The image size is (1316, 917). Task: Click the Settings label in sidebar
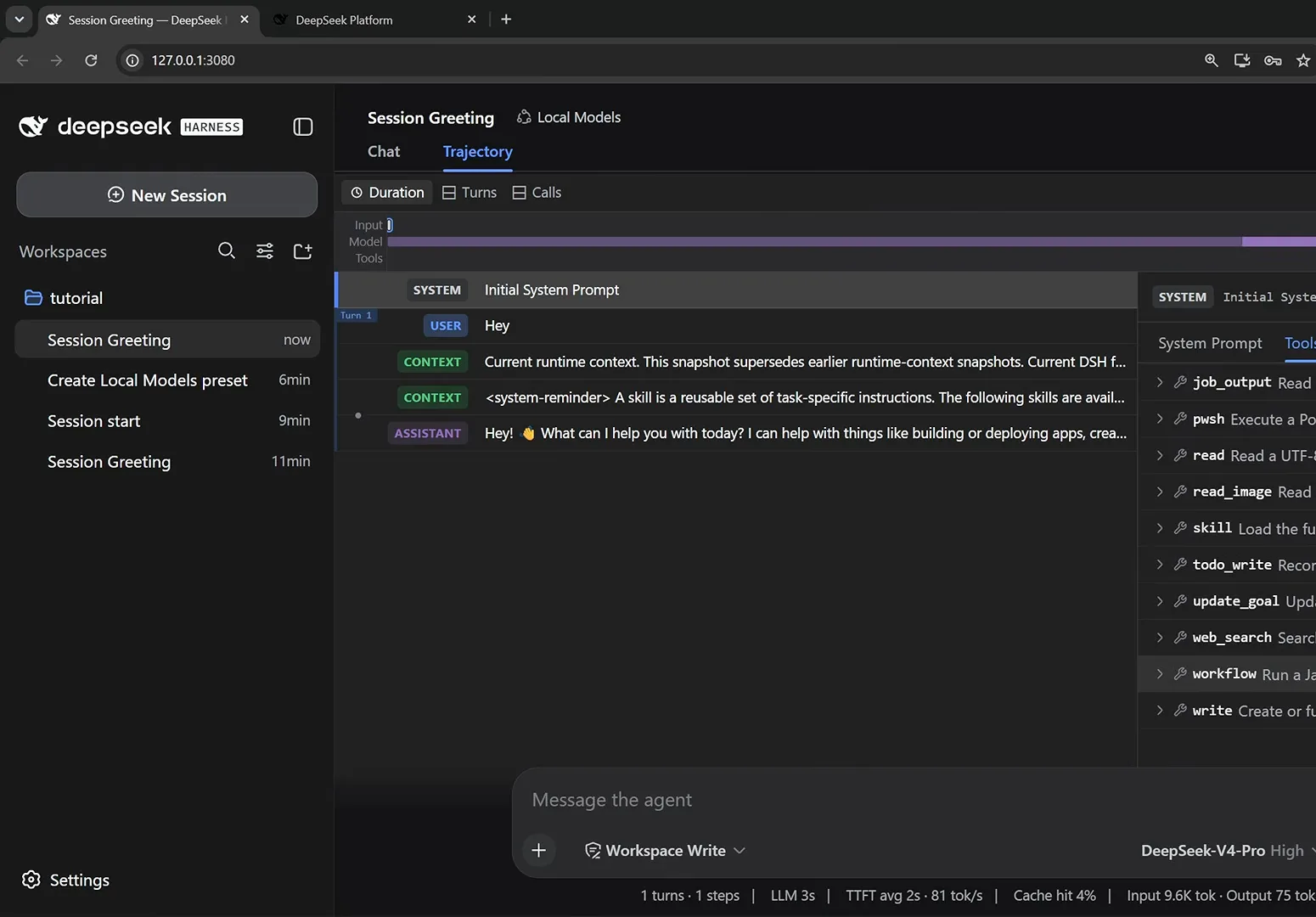pos(80,880)
